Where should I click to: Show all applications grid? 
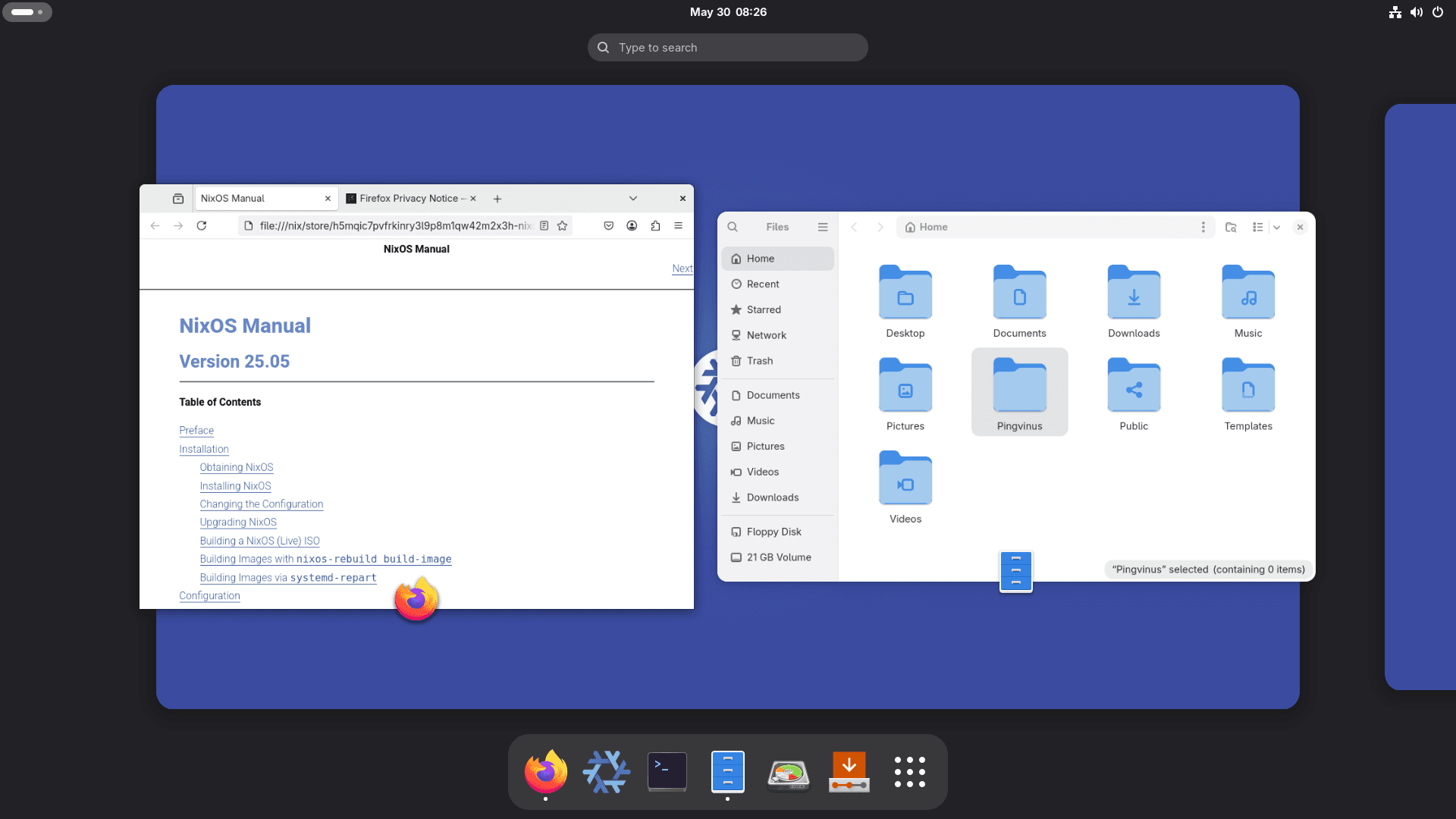tap(909, 772)
